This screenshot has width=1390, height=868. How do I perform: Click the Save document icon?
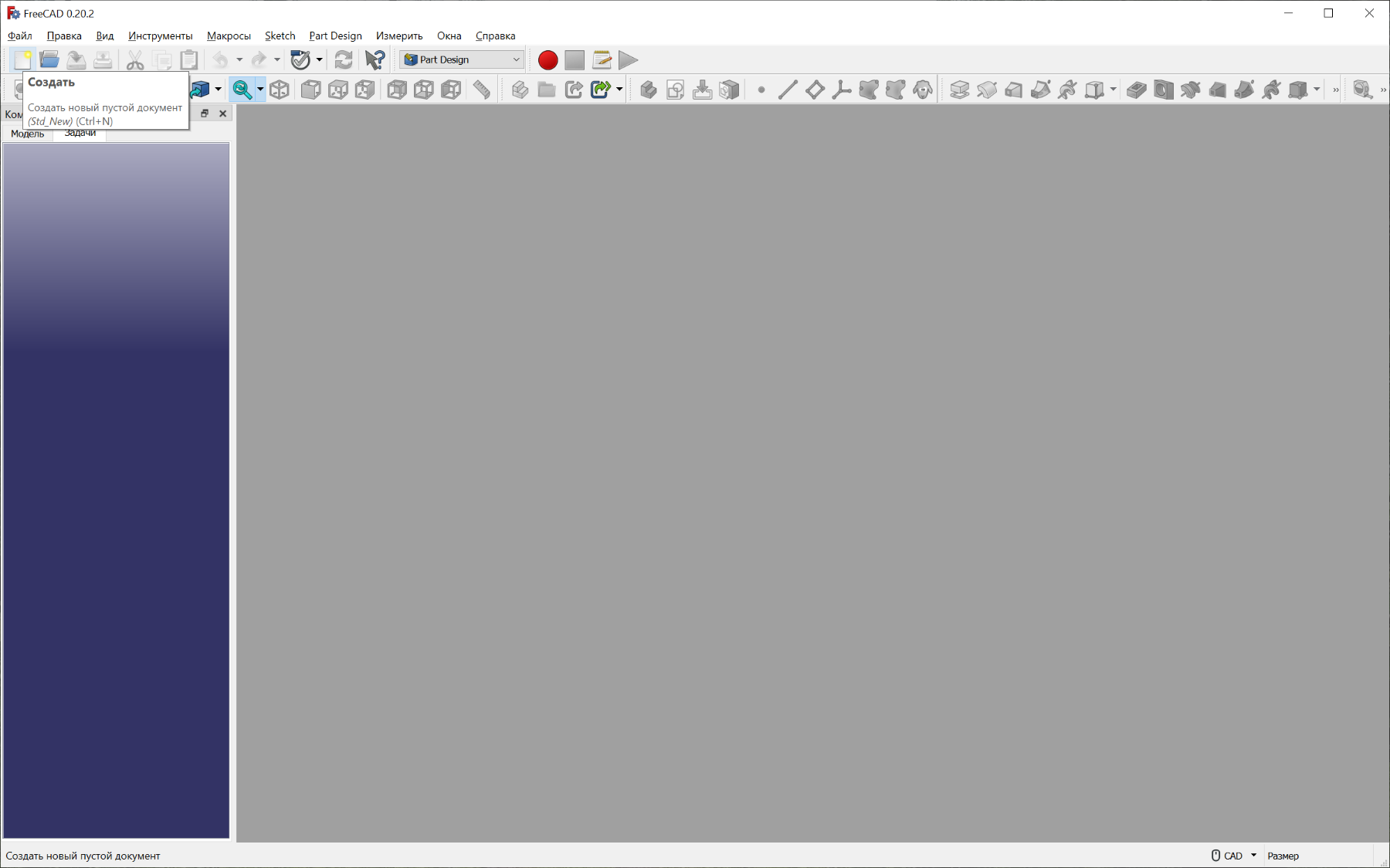click(76, 59)
